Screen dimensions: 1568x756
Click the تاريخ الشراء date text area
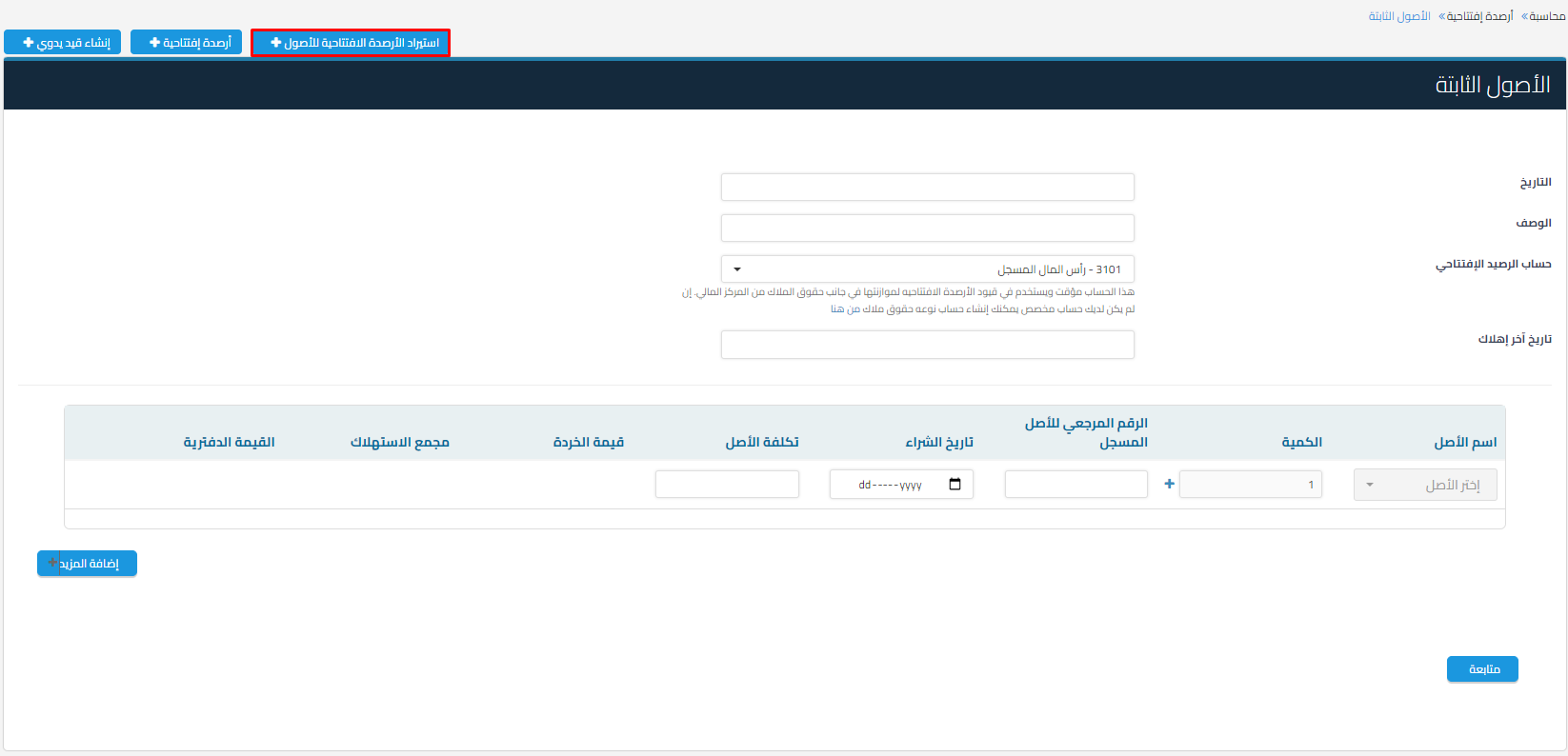tap(889, 485)
